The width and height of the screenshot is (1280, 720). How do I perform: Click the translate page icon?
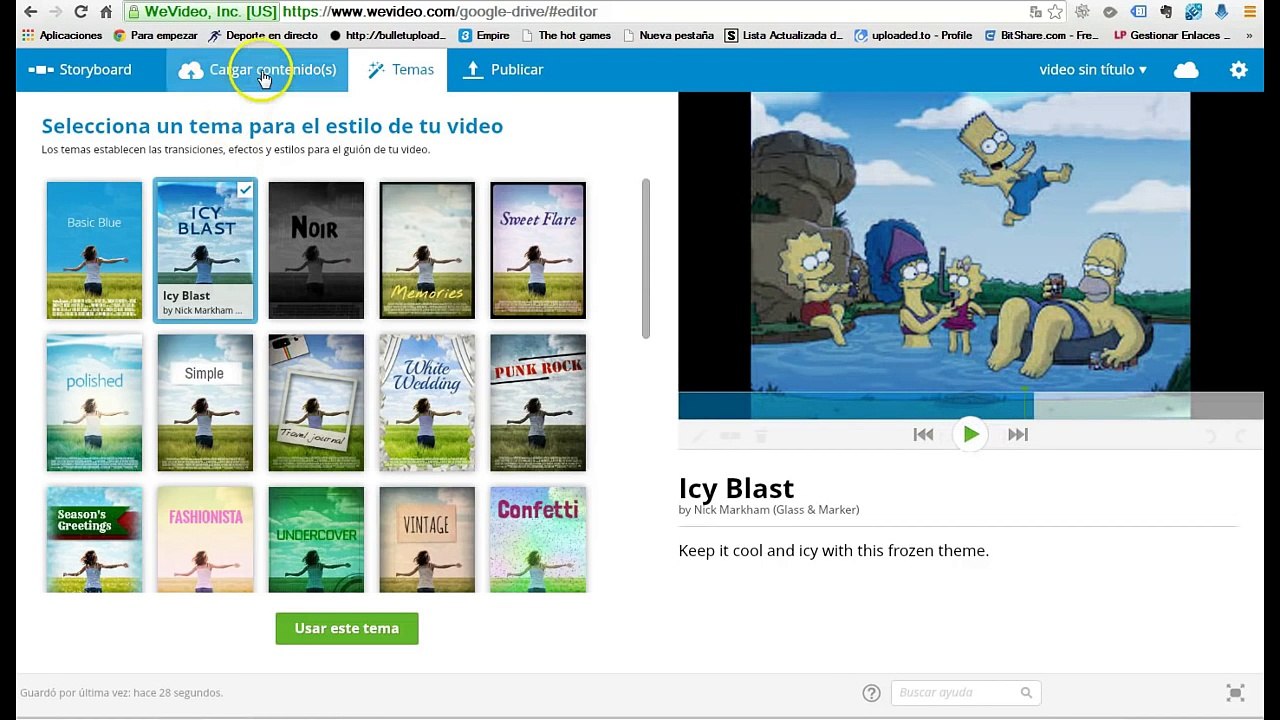point(1035,12)
